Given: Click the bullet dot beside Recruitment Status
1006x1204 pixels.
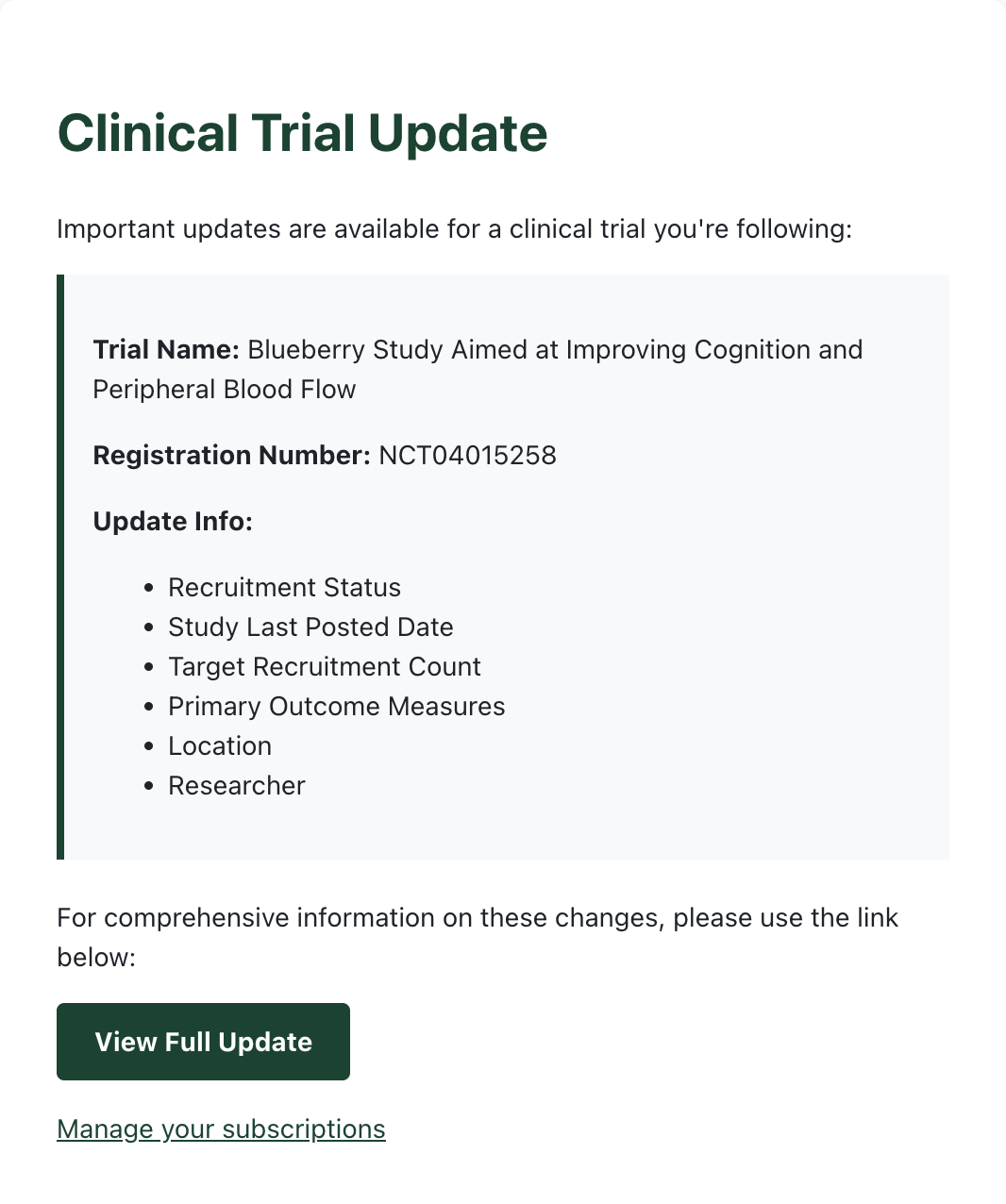Looking at the screenshot, I should click(149, 588).
